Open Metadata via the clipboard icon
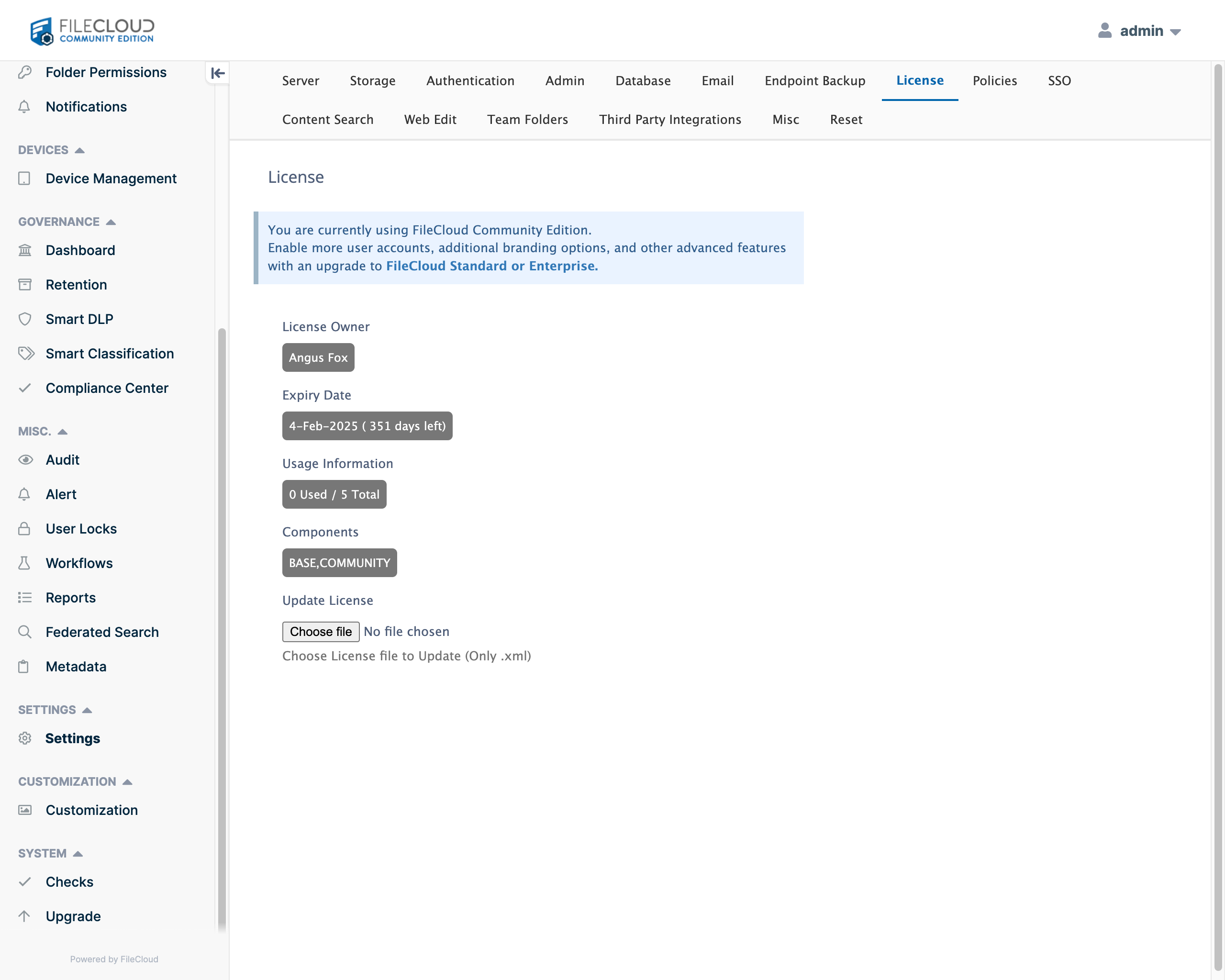1225x980 pixels. click(25, 667)
